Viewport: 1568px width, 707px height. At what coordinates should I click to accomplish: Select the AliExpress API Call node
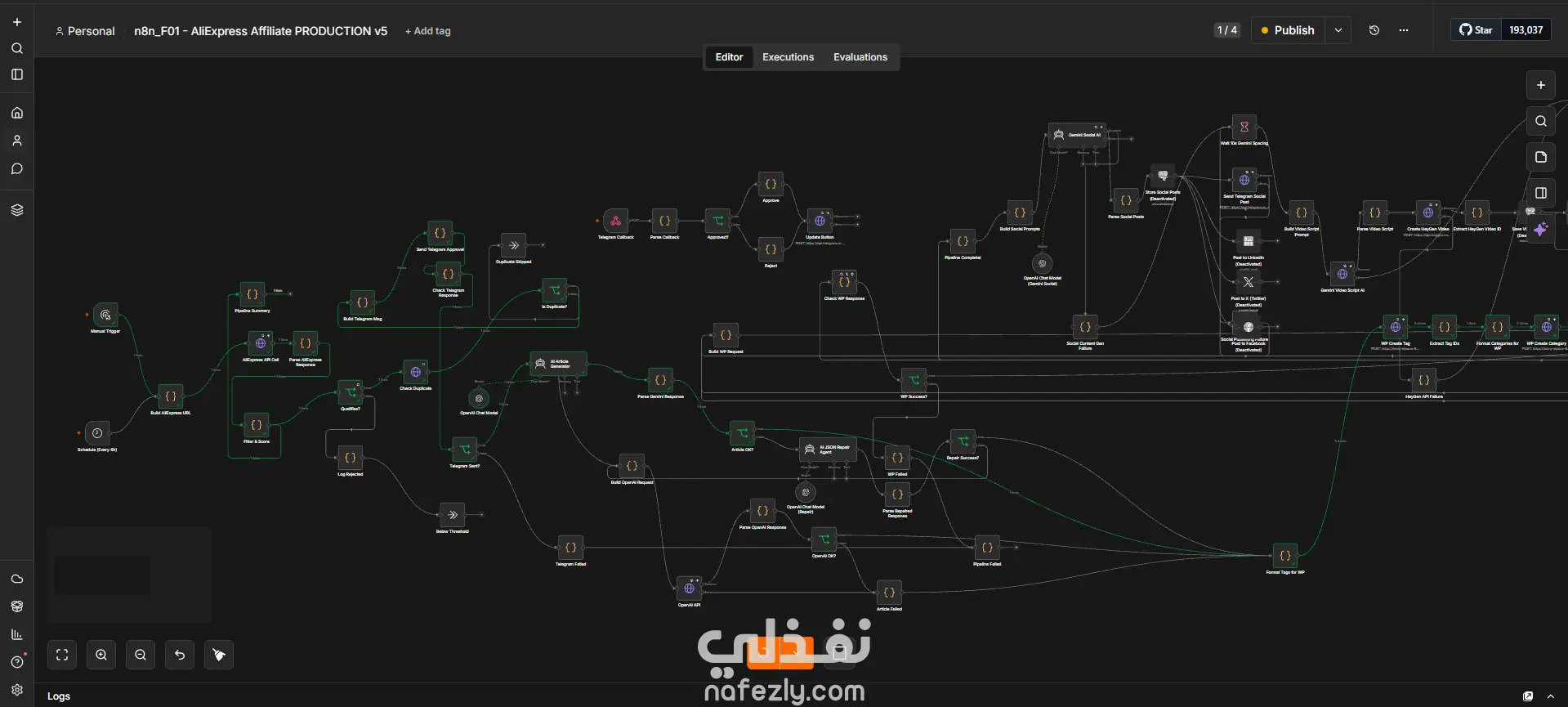point(261,343)
